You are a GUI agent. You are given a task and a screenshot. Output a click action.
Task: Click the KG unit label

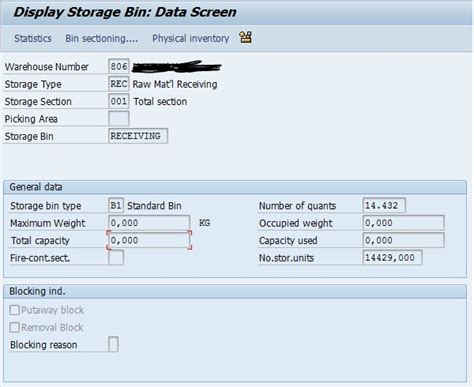(204, 223)
